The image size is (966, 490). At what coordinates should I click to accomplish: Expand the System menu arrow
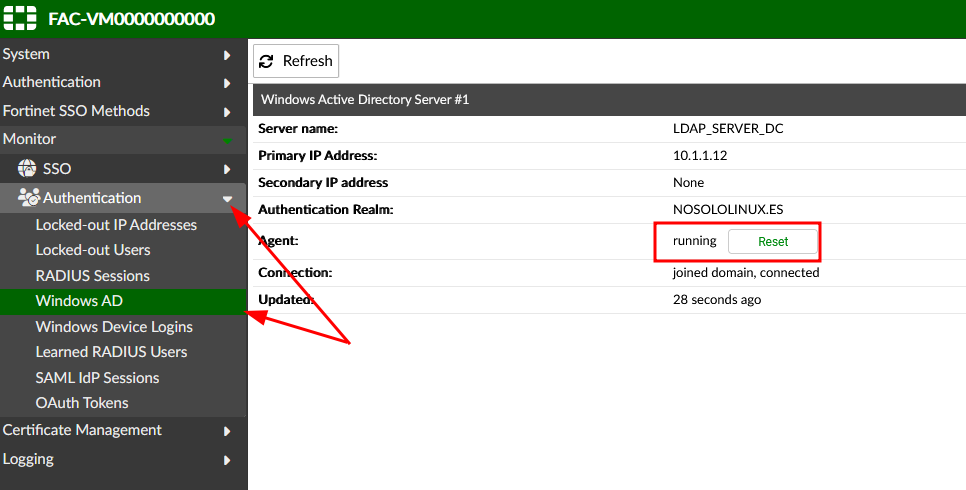point(227,55)
